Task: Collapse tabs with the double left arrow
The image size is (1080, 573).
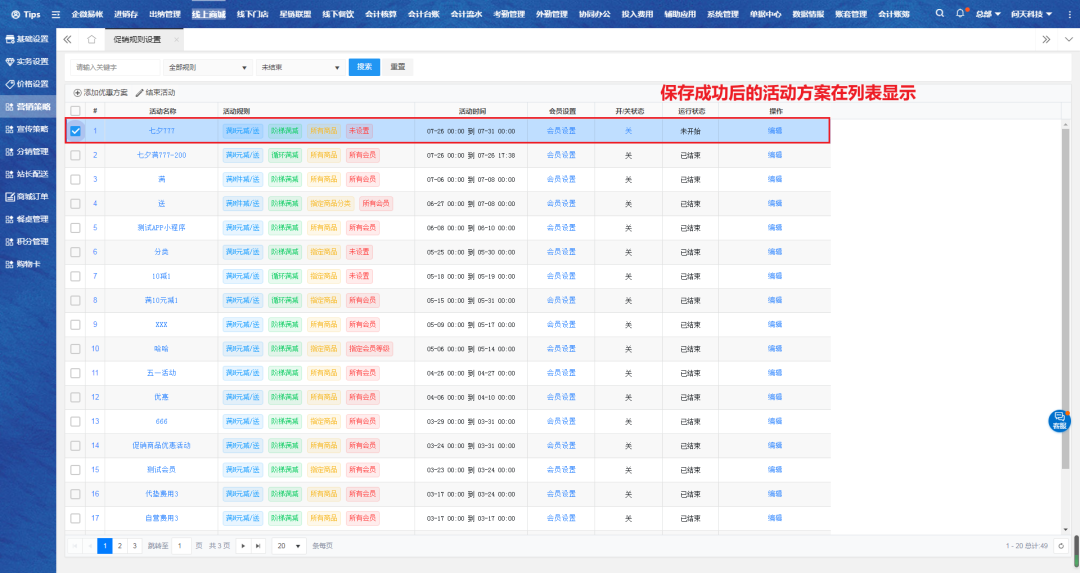Action: (x=67, y=39)
